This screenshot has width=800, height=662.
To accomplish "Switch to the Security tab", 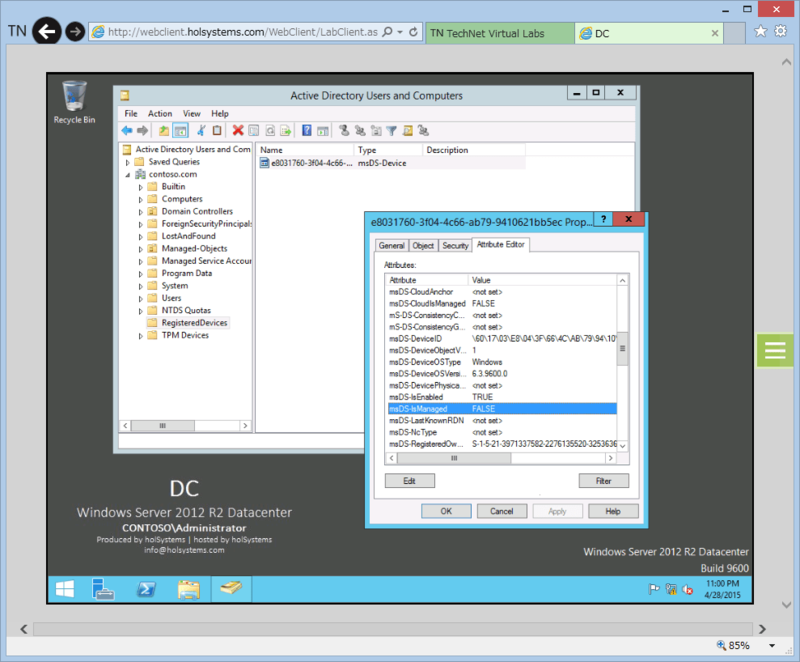I will (x=455, y=246).
